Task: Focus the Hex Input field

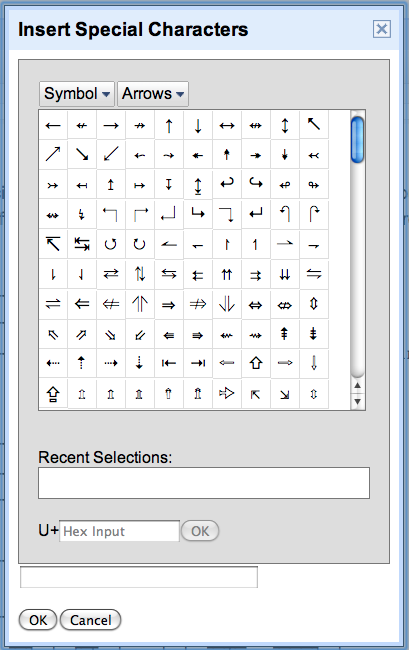Action: click(x=119, y=531)
